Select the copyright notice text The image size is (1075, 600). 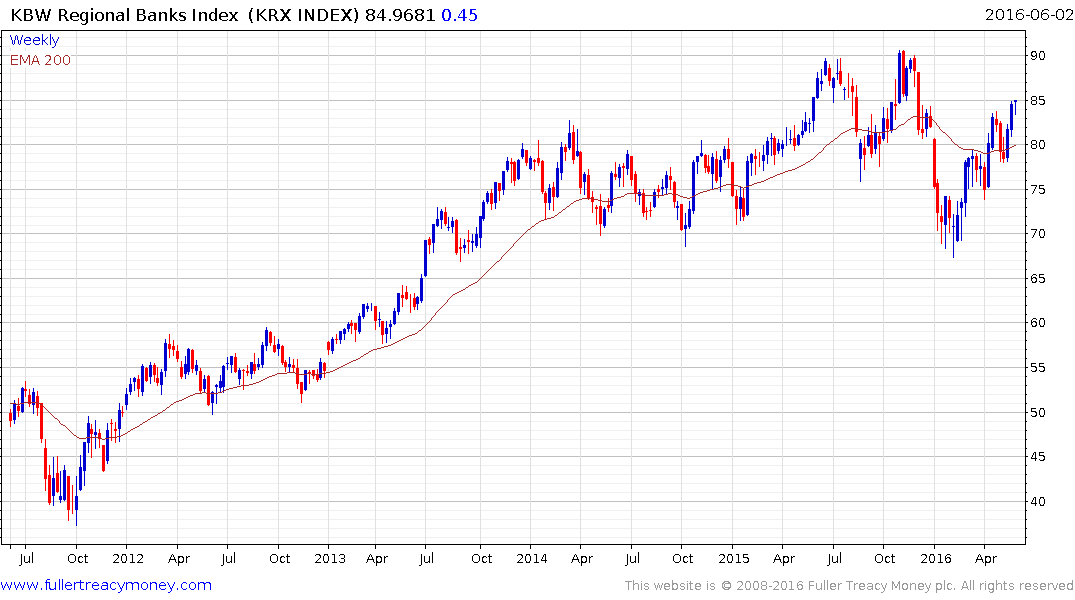[x=849, y=586]
